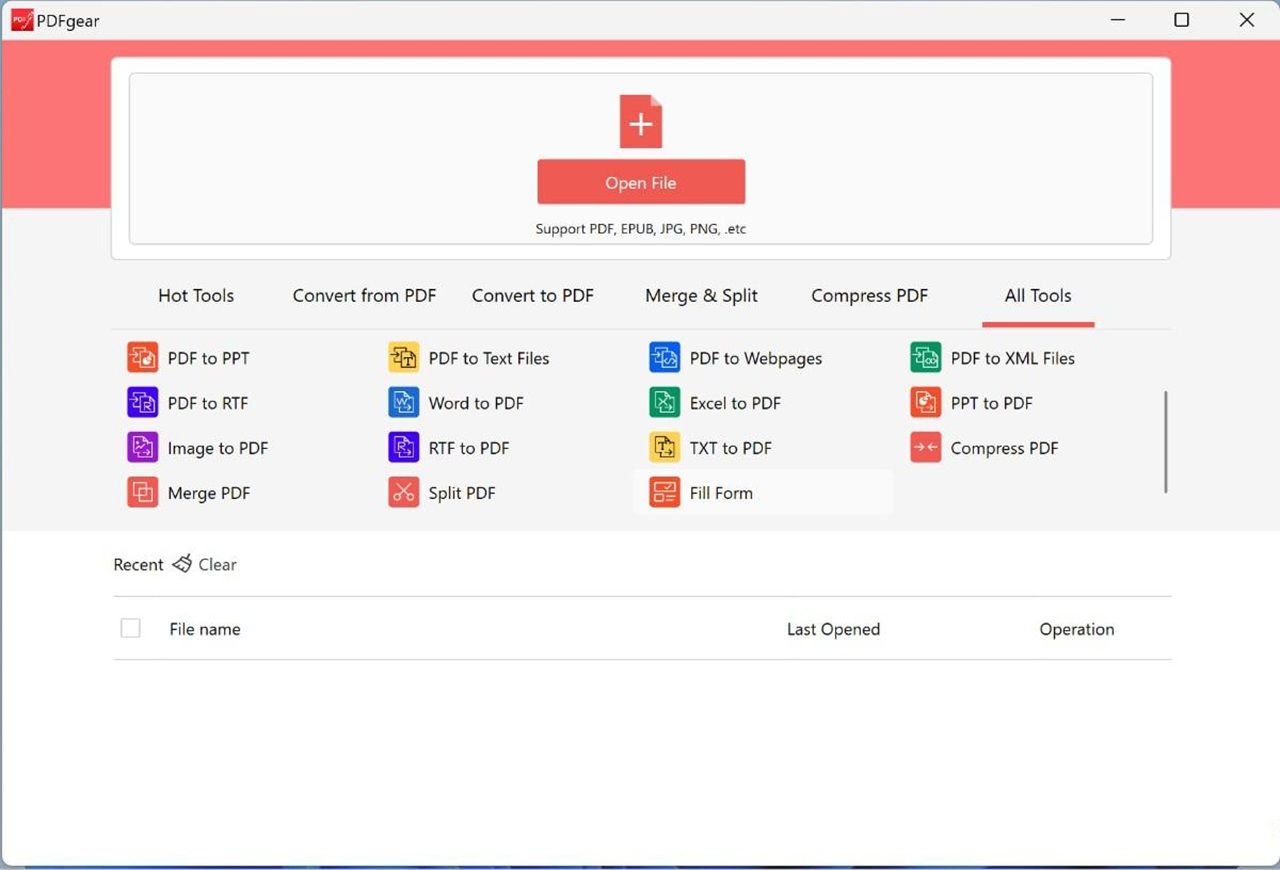This screenshot has width=1280, height=870.
Task: Click the PDFgear logo in title bar
Action: tap(22, 20)
